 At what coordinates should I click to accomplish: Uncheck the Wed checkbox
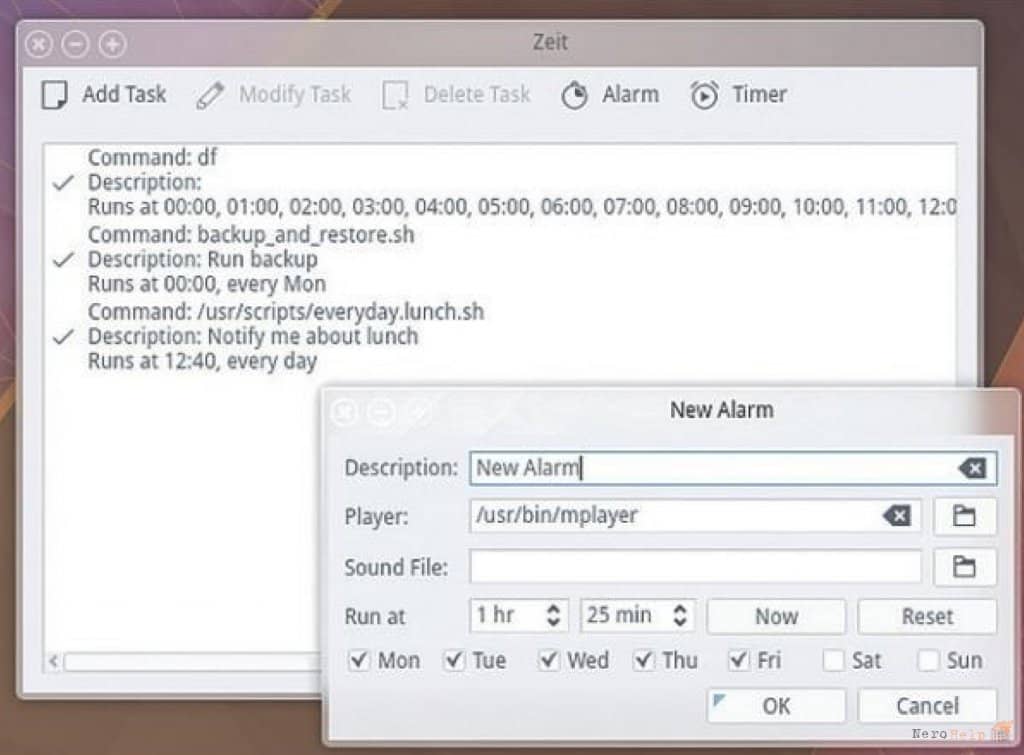(549, 660)
